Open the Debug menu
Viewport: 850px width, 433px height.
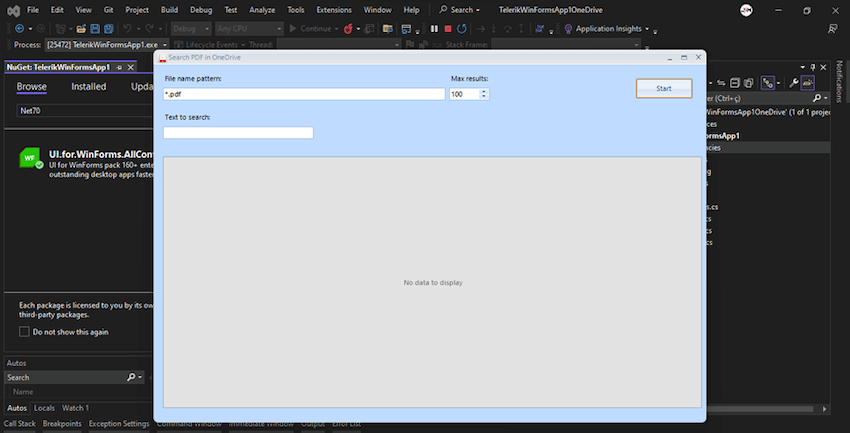(201, 10)
